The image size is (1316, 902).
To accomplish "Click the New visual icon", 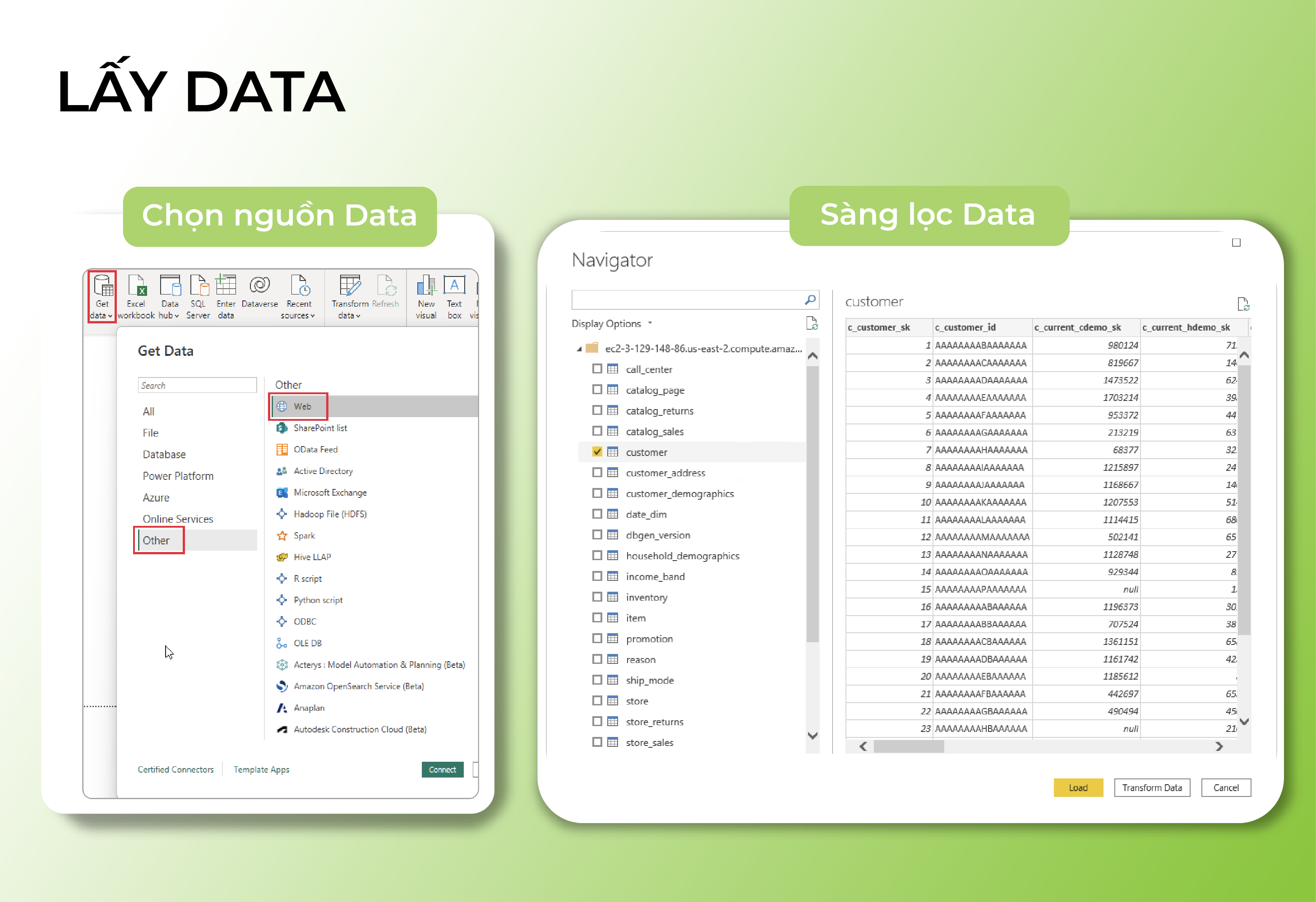I will click(426, 285).
